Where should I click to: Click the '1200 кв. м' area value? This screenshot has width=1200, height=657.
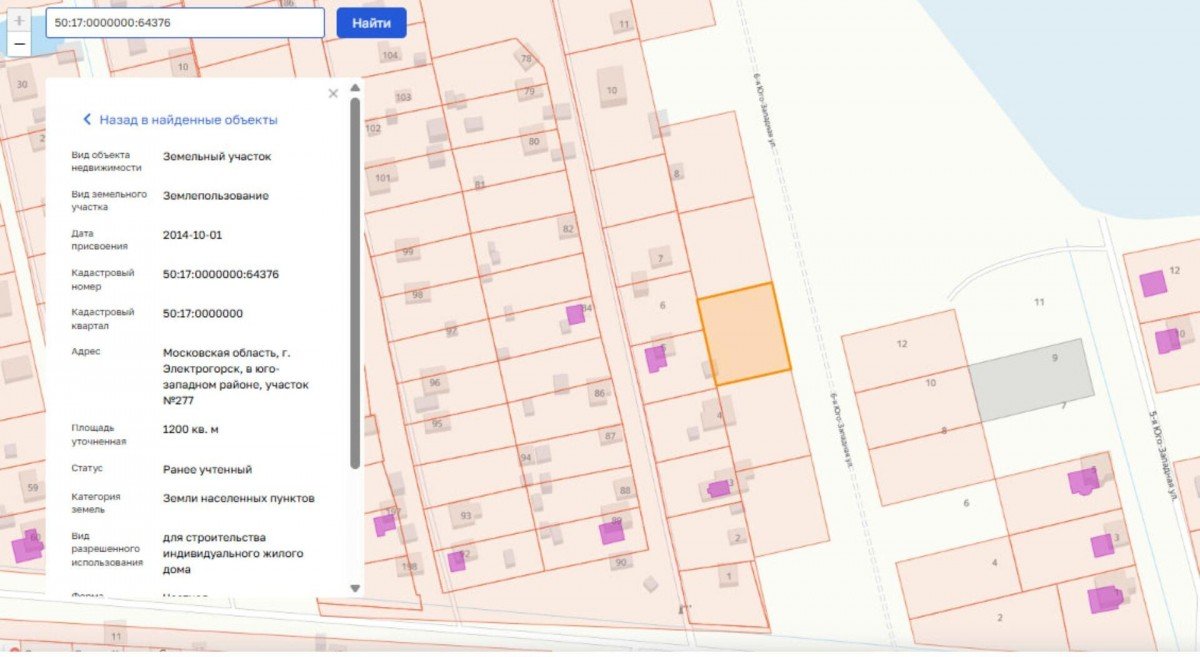coord(190,429)
